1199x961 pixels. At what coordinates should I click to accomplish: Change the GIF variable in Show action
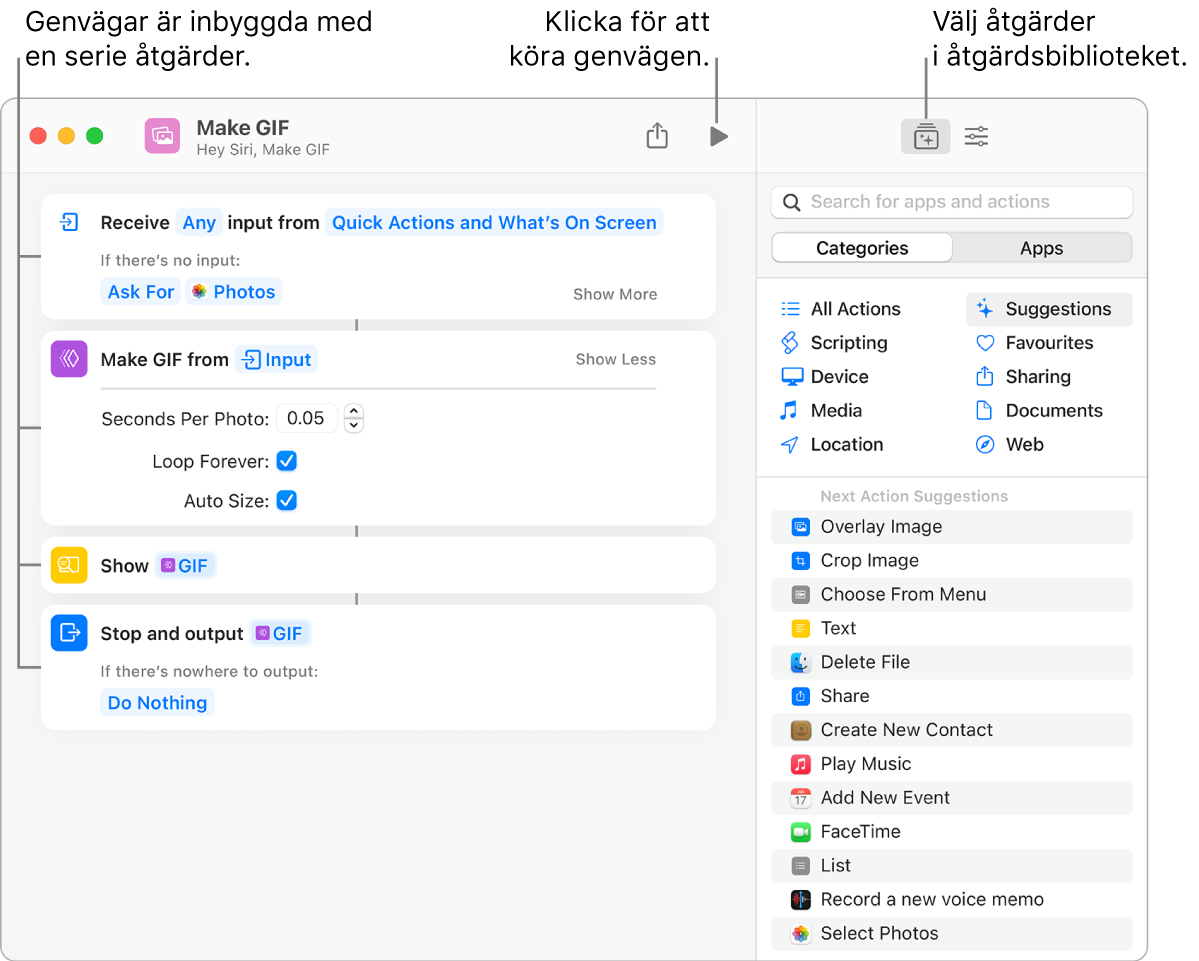click(186, 566)
